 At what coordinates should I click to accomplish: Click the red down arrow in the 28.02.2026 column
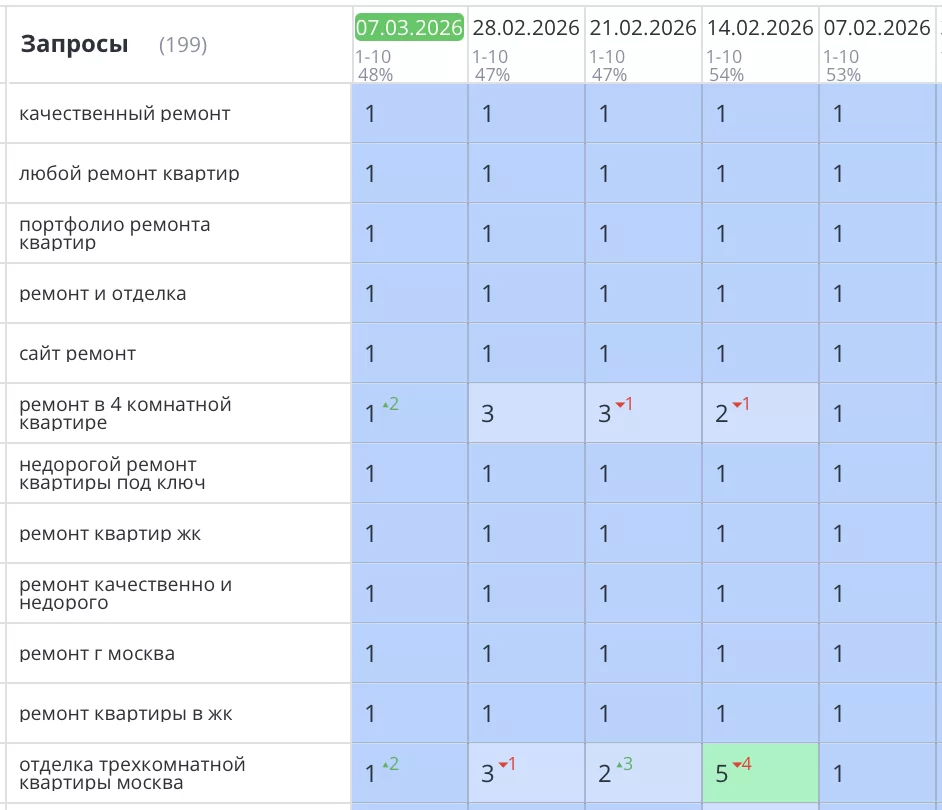[x=506, y=764]
